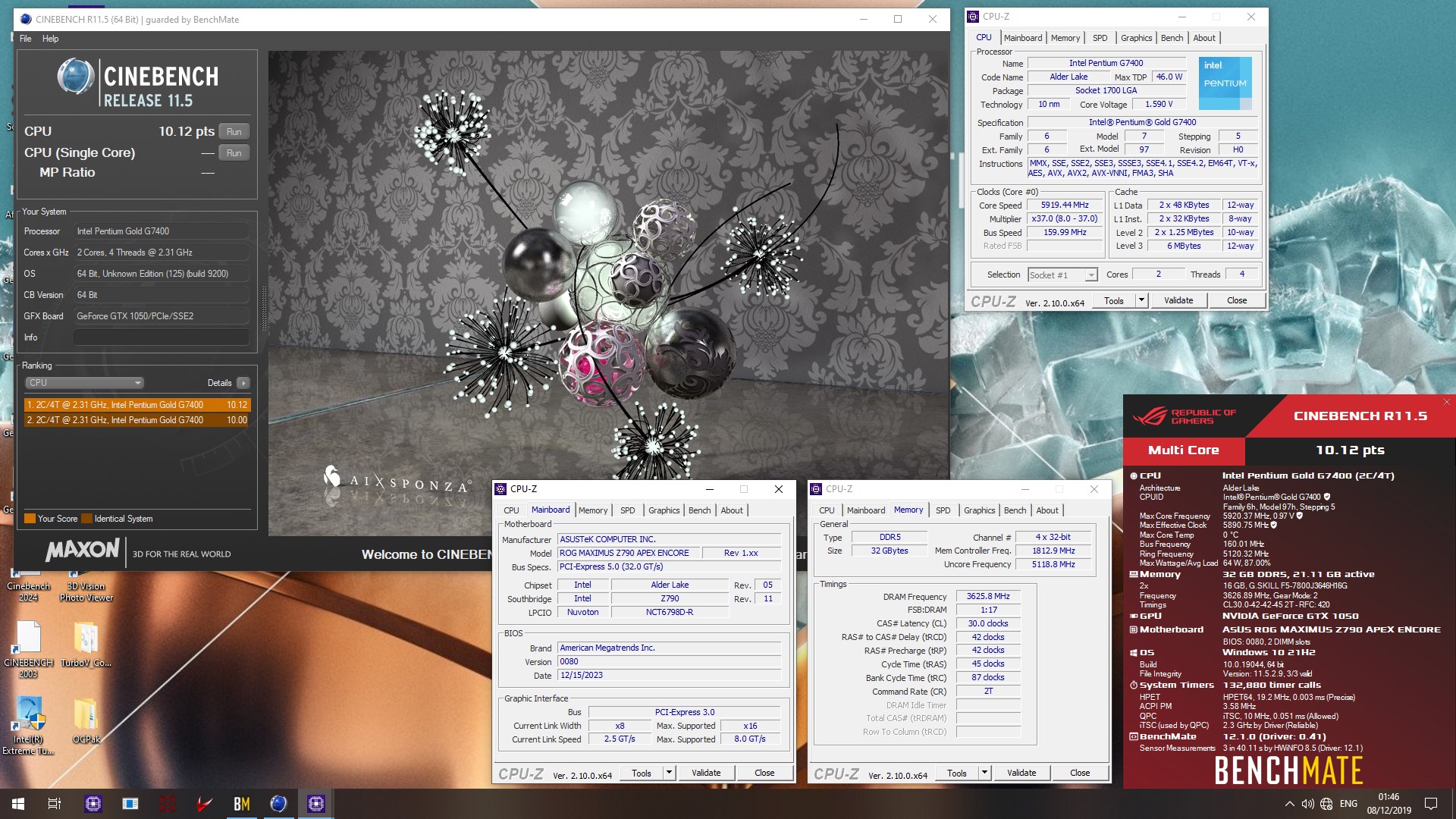
Task: Expand Tools arrow in CPU-Z CPU window
Action: [x=1141, y=300]
